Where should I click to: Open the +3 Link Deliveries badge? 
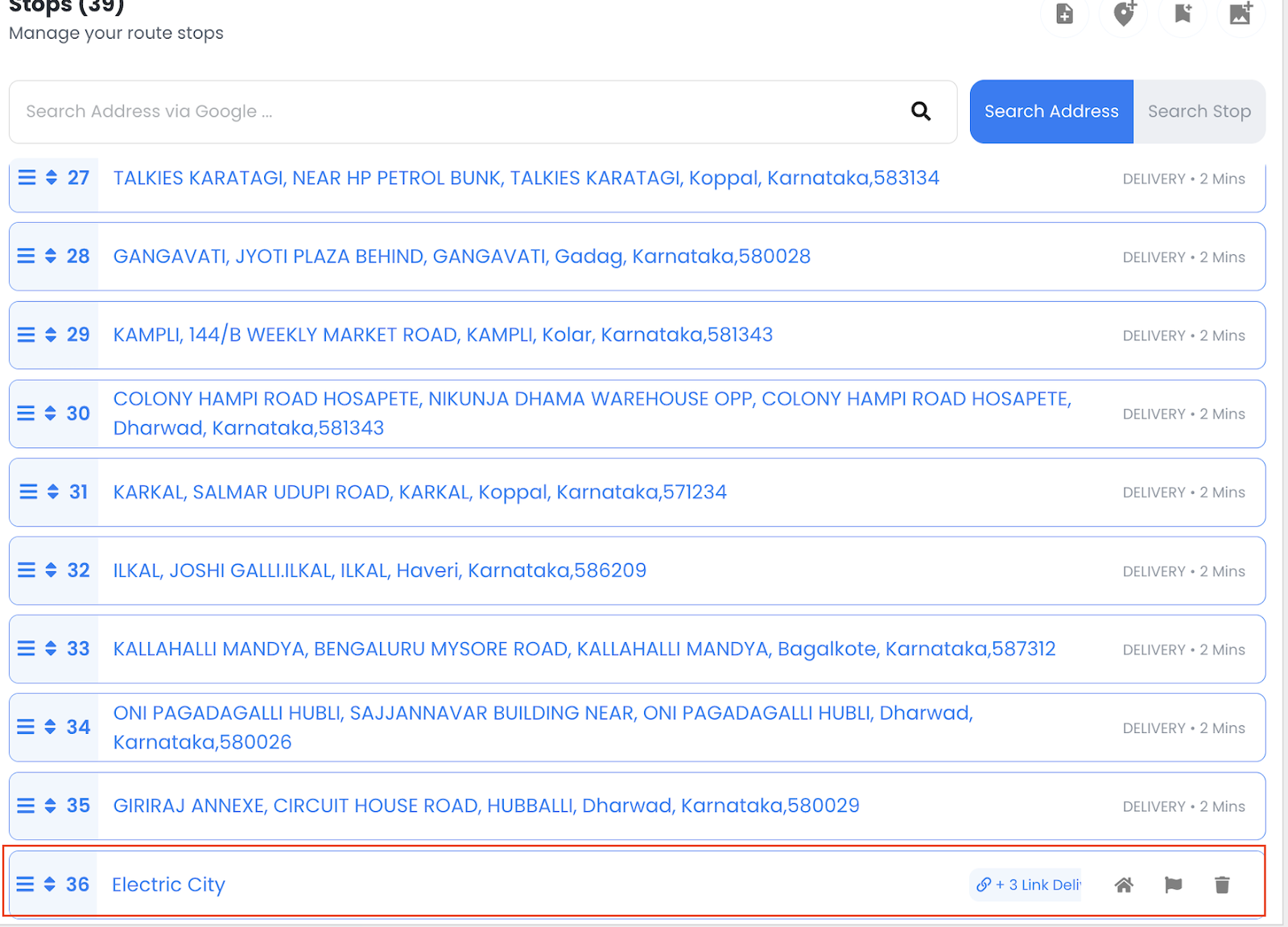point(1027,885)
